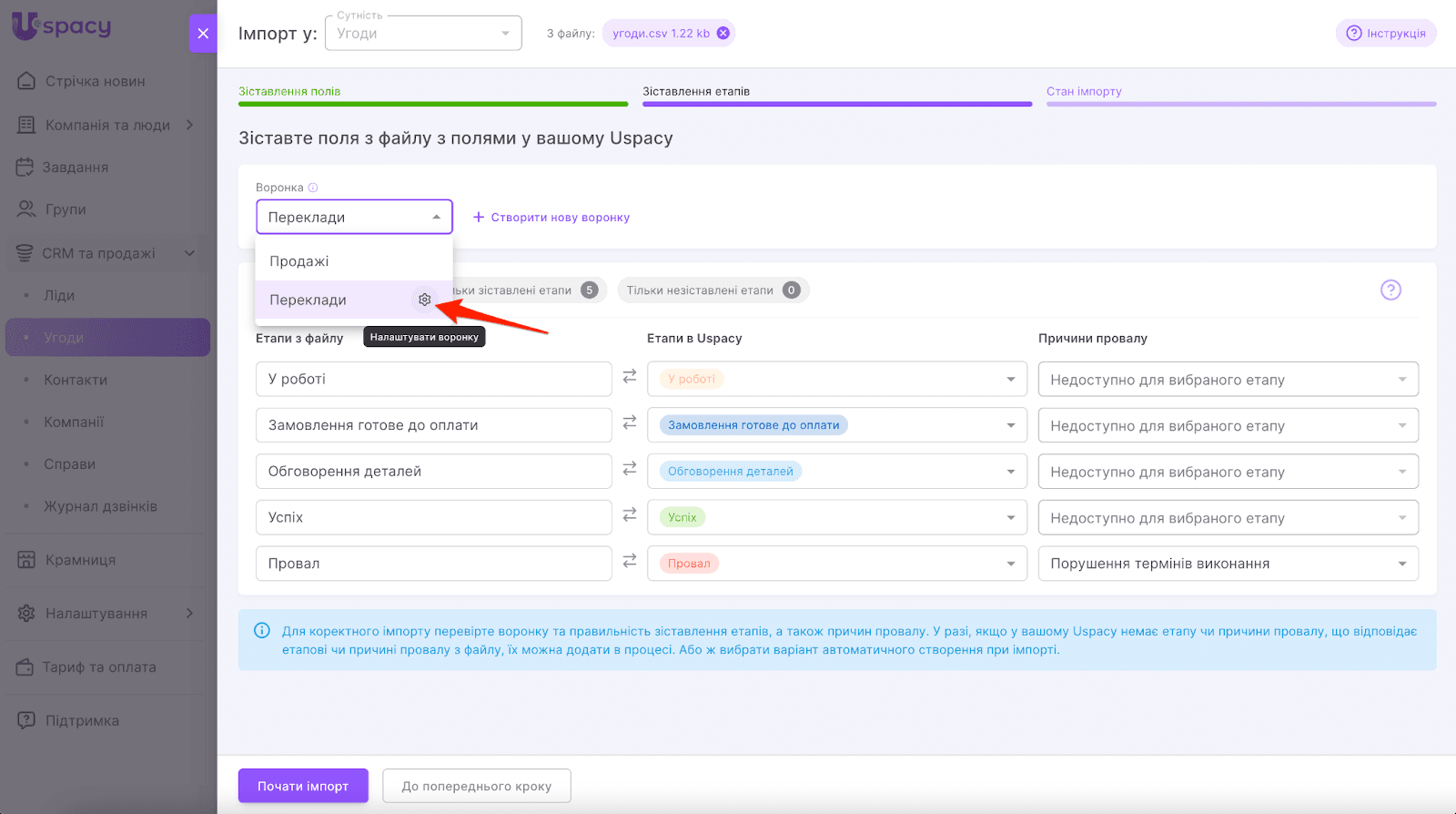1456x814 pixels.
Task: Click До попереднього кроку button
Action: click(476, 786)
